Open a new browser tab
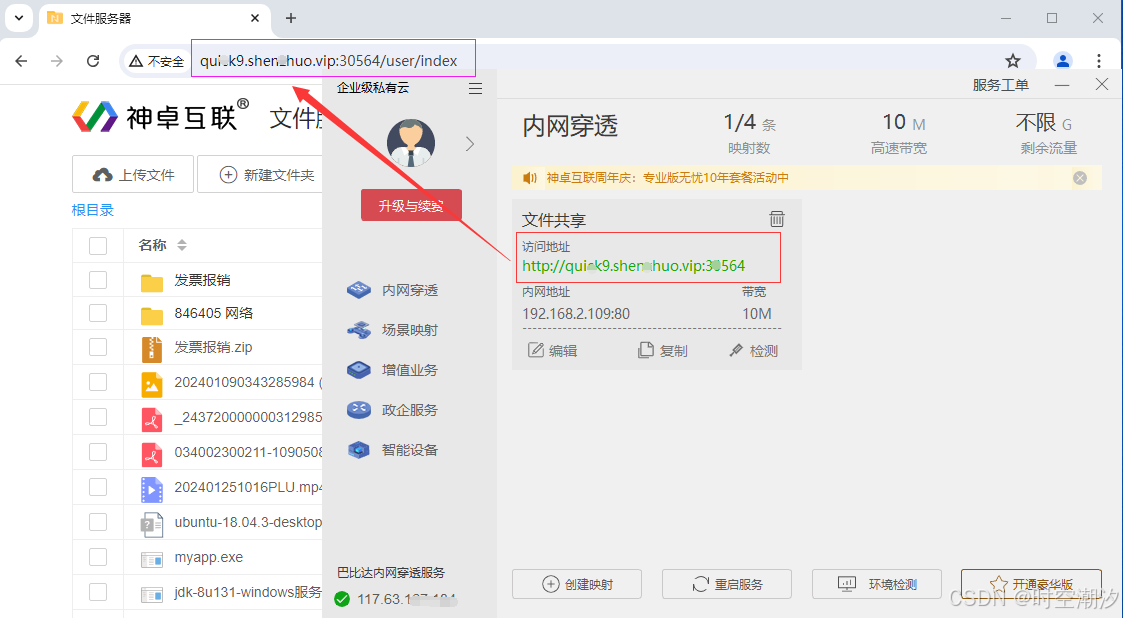 [x=291, y=19]
